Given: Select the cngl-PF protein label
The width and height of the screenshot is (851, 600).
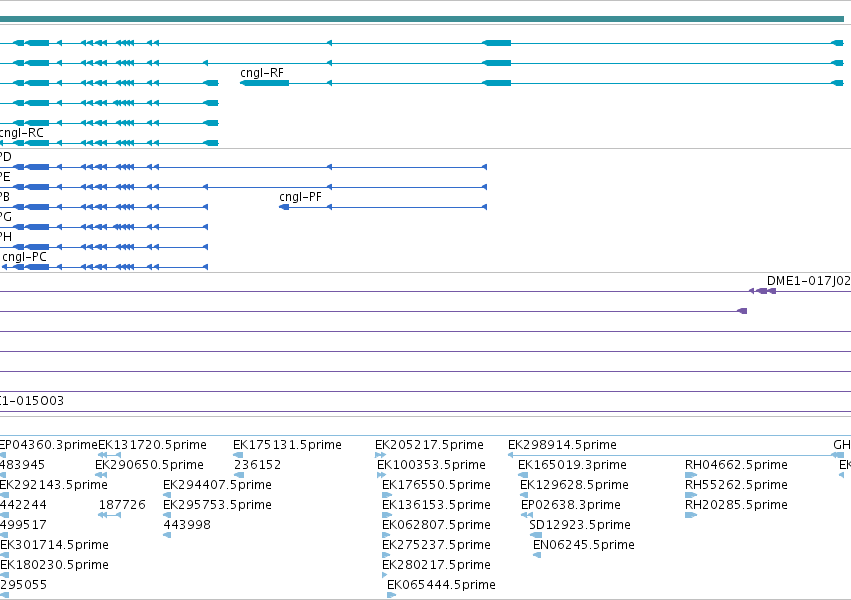Looking at the screenshot, I should (300, 197).
